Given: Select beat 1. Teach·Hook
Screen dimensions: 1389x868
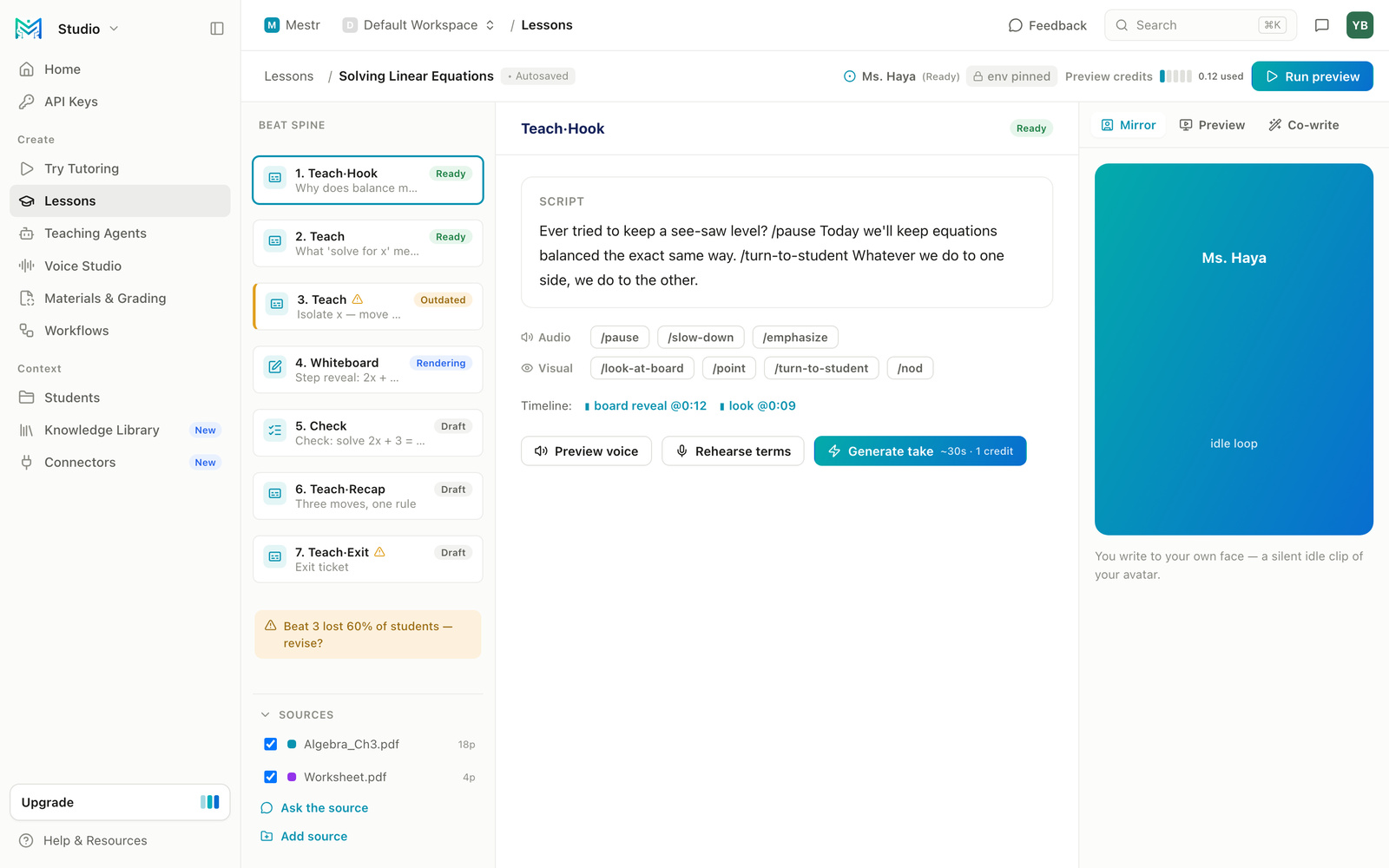Looking at the screenshot, I should tap(368, 181).
